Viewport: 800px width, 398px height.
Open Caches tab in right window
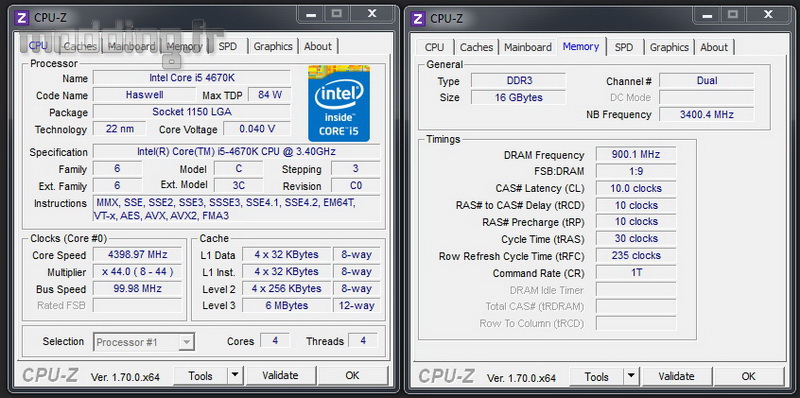coord(476,47)
